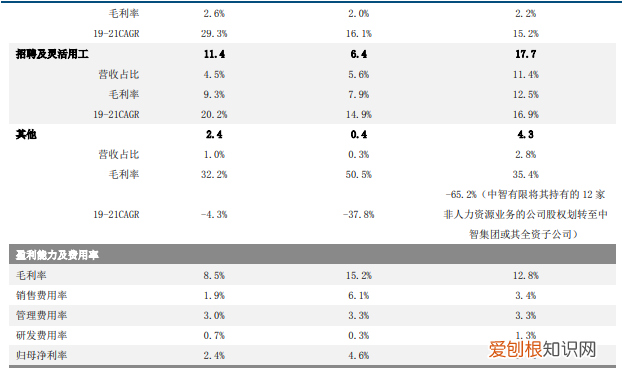Click the 50.5% gross margin value
Viewport: 622px width, 368px height.
[x=359, y=174]
